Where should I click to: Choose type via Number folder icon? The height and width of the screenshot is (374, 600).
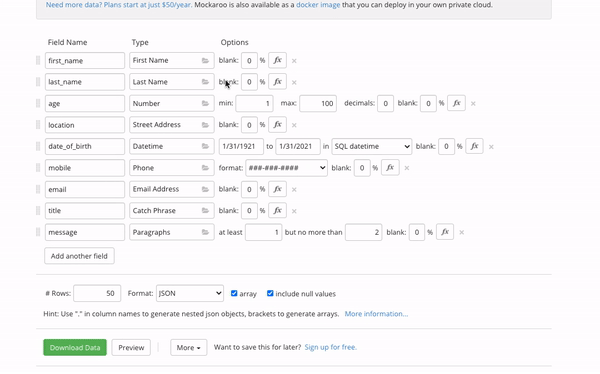click(x=205, y=103)
